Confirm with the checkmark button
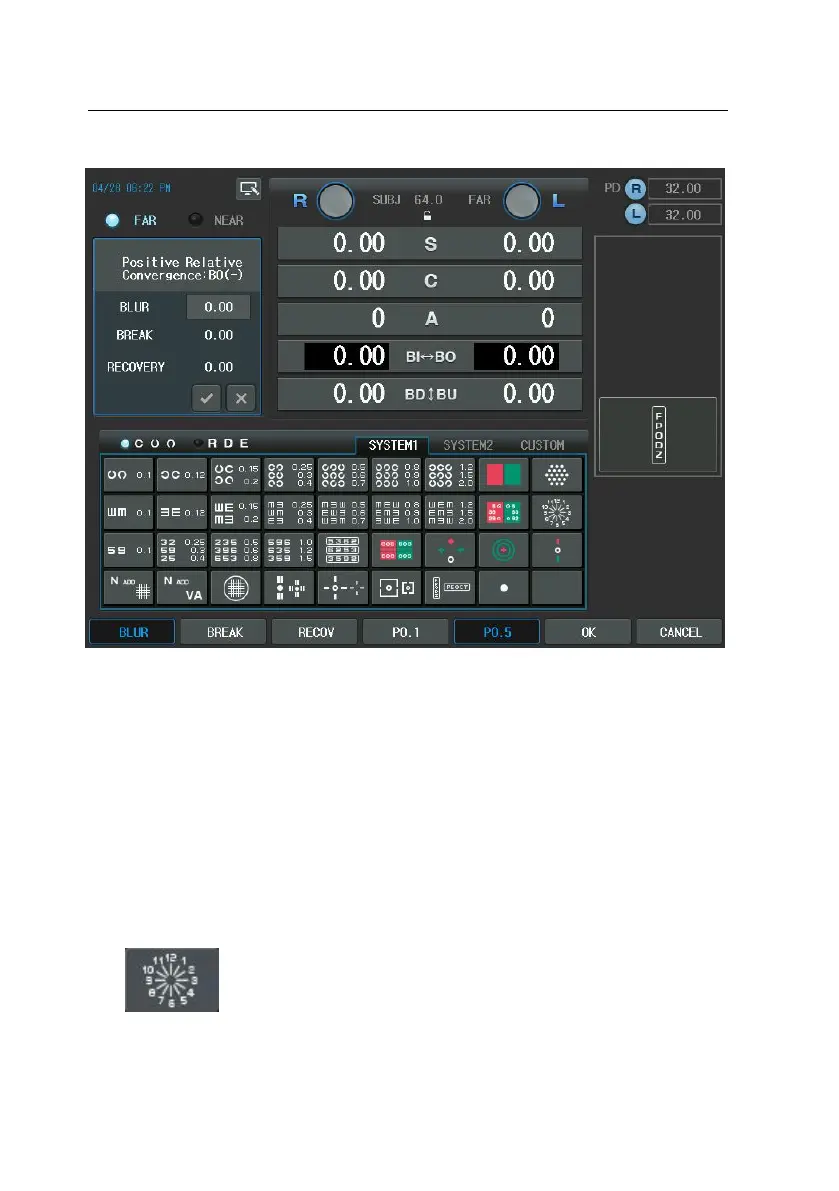 tap(207, 398)
